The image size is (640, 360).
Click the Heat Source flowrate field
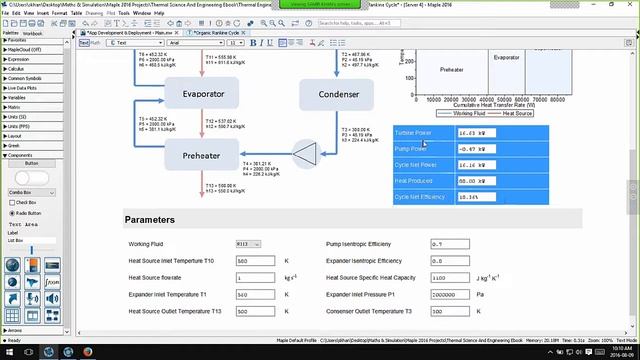(256, 278)
